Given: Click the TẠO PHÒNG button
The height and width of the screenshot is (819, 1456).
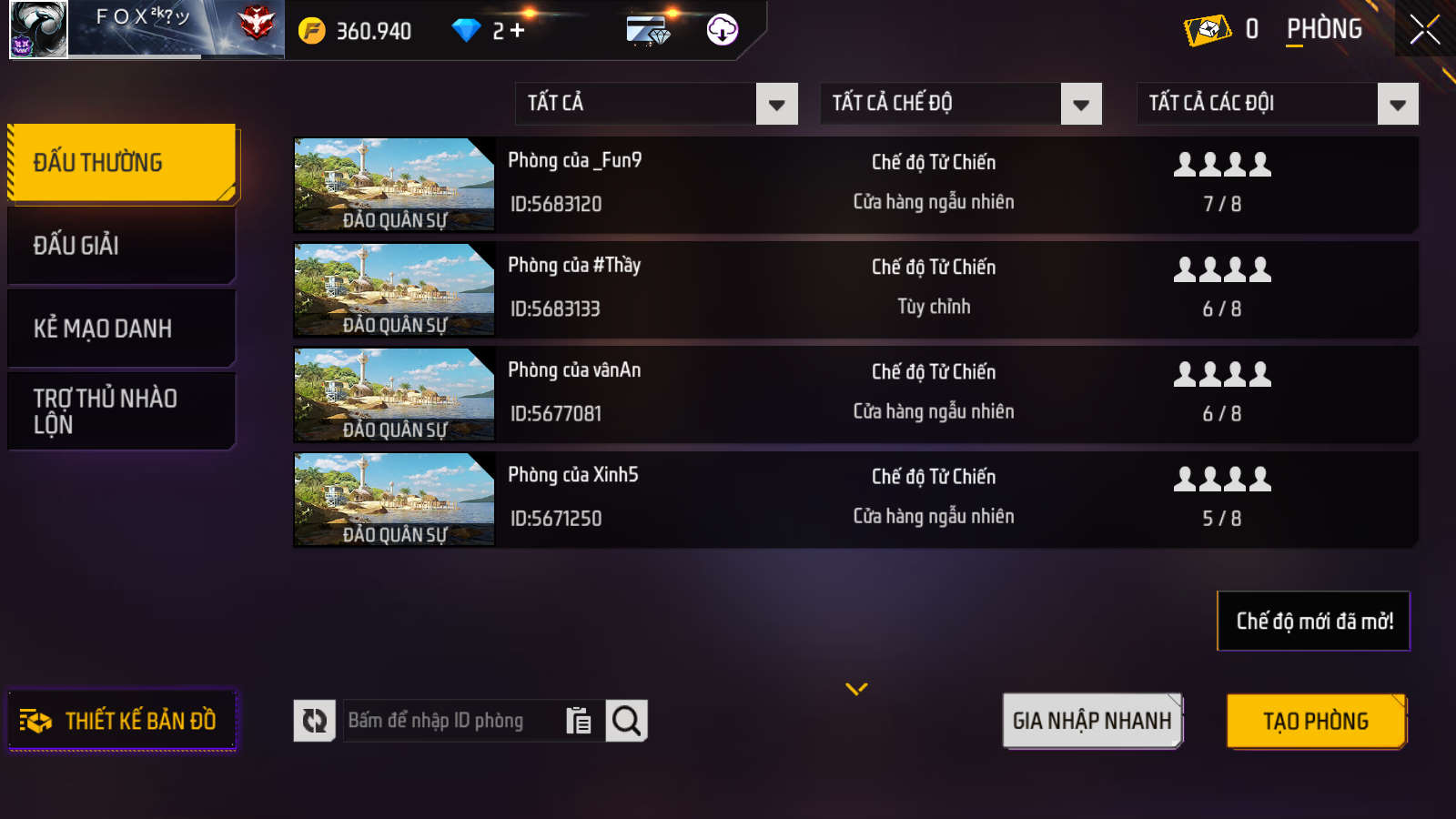Looking at the screenshot, I should (1317, 721).
